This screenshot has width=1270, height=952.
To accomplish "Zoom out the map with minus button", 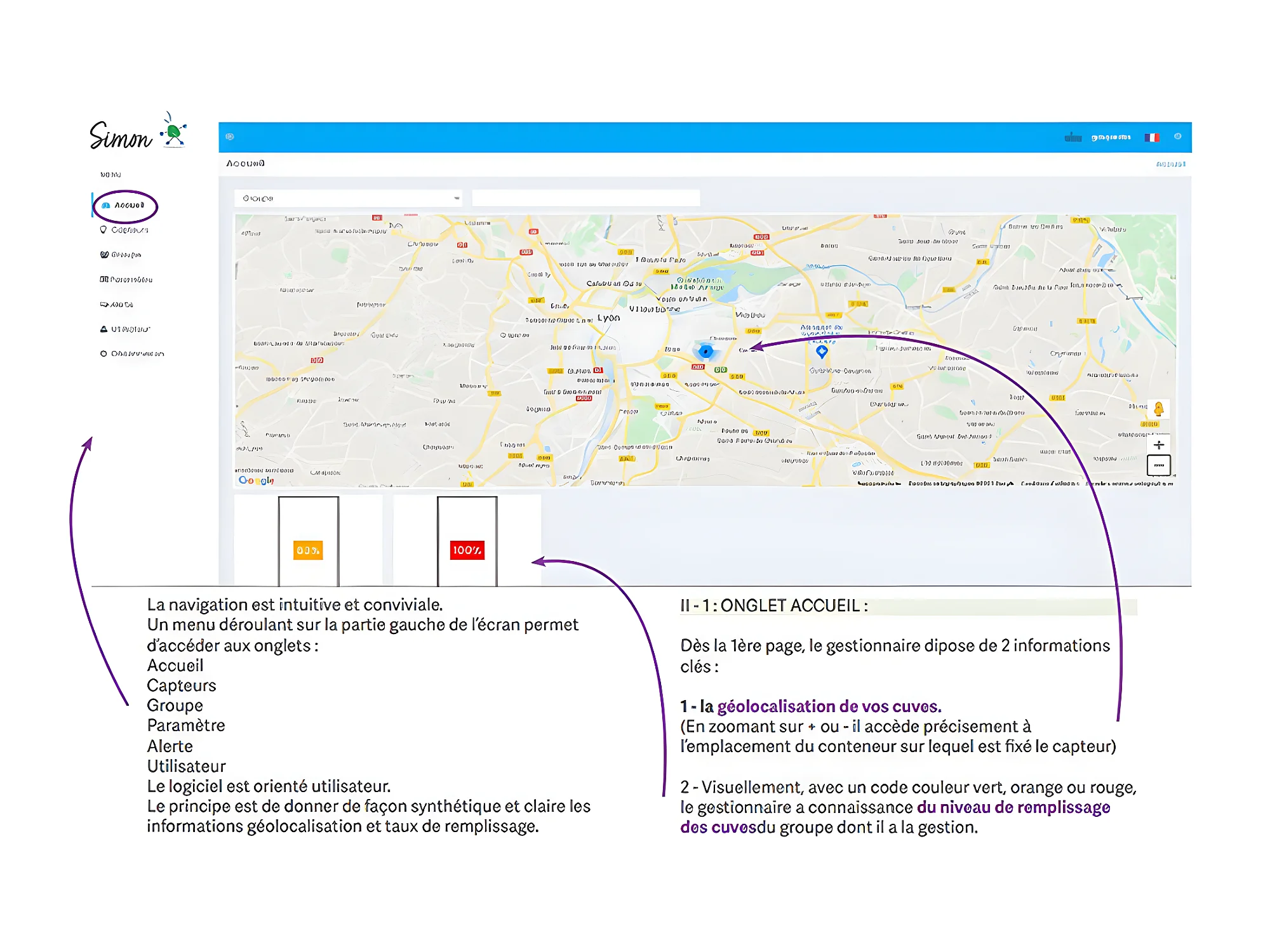I will [x=1159, y=465].
